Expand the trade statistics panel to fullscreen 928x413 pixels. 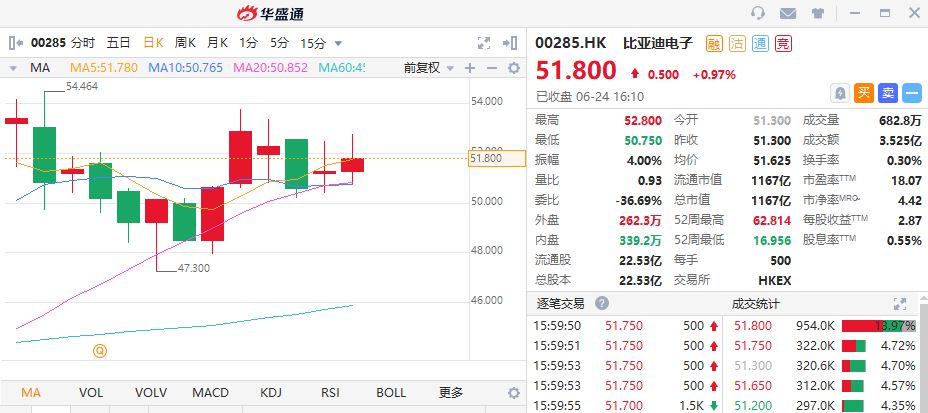tap(900, 304)
